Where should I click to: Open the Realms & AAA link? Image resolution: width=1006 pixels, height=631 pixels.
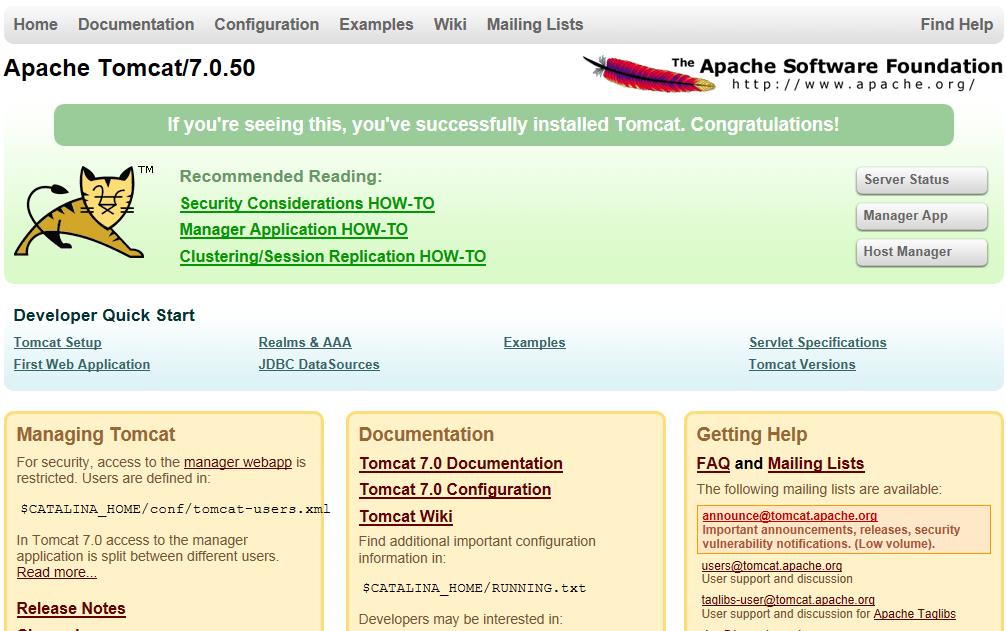point(305,342)
